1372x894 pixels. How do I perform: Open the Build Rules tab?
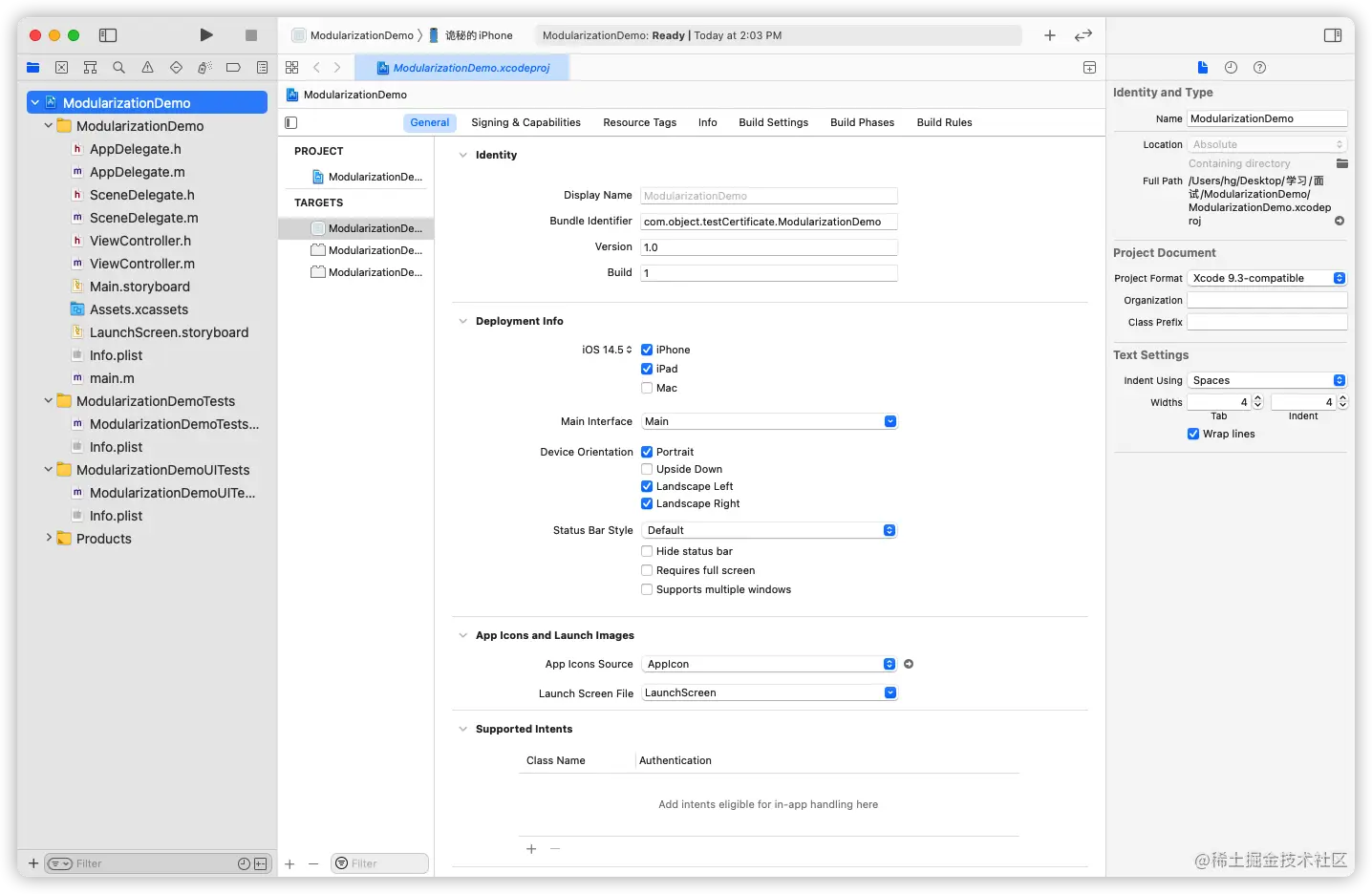click(944, 122)
